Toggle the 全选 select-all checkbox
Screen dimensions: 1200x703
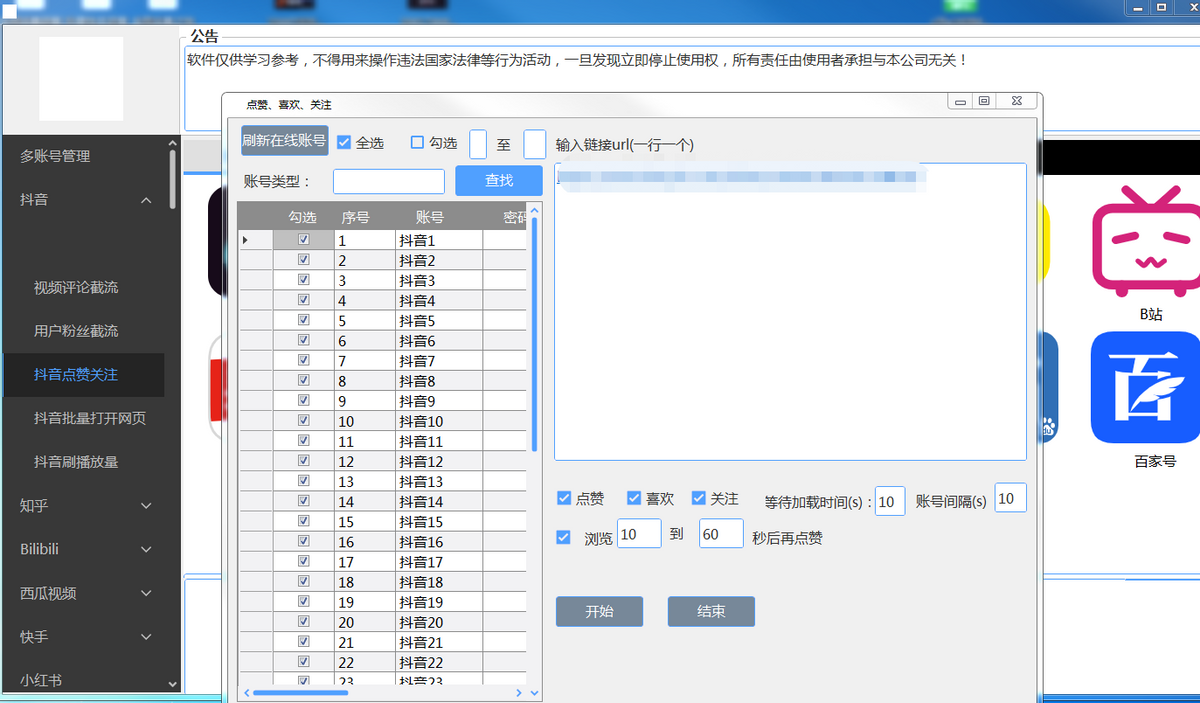pyautogui.click(x=344, y=143)
